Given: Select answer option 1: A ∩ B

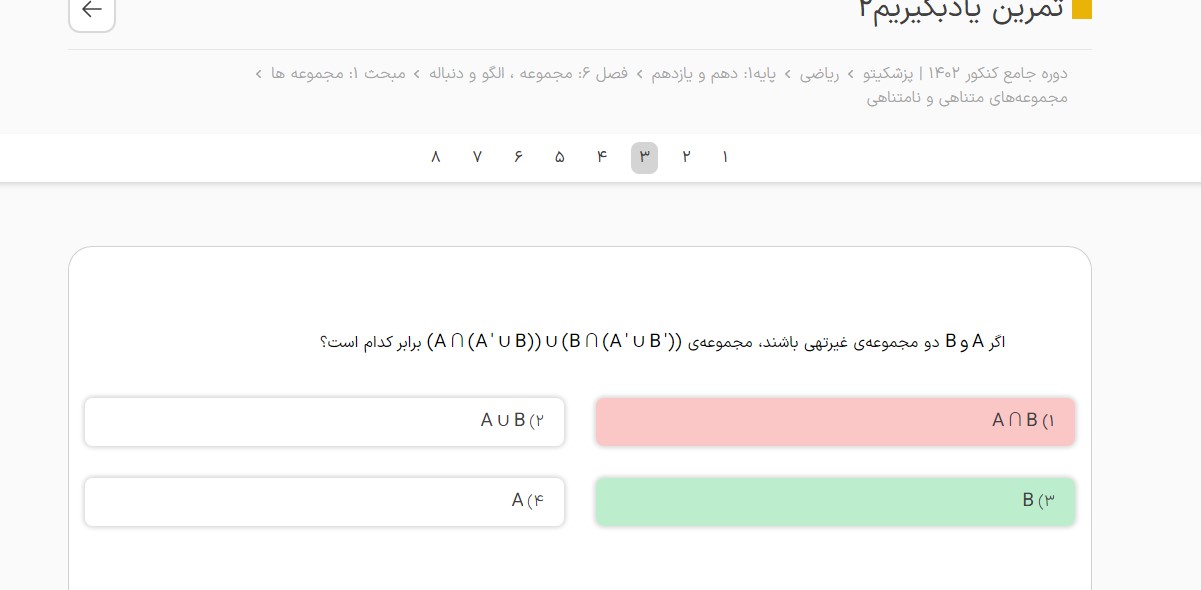Looking at the screenshot, I should [835, 421].
